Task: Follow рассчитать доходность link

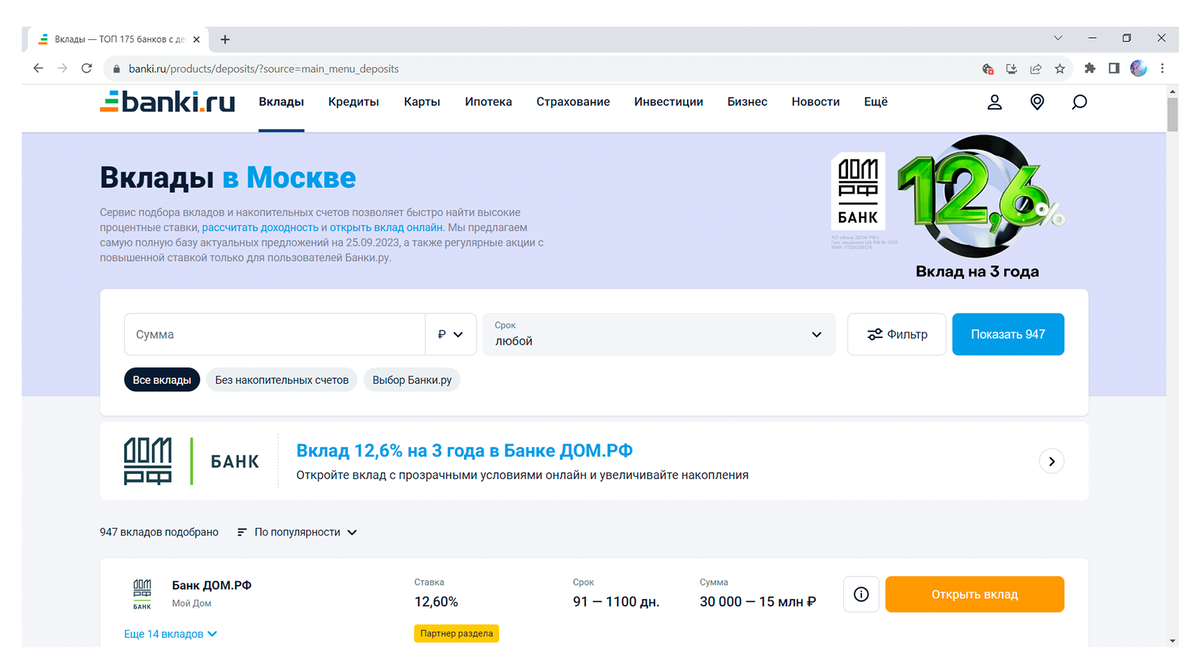Action: [x=260, y=228]
